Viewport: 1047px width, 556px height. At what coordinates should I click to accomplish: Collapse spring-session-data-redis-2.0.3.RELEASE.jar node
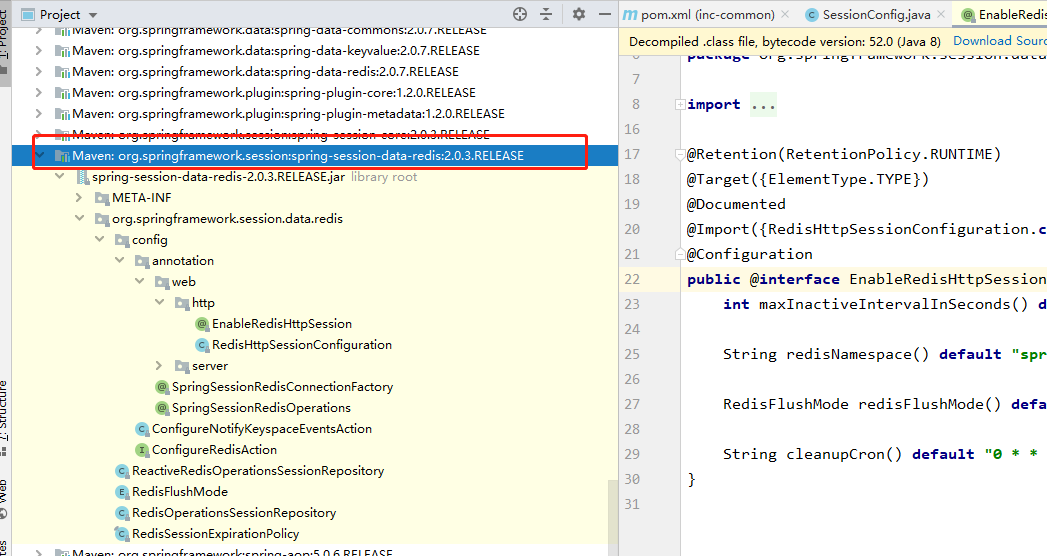(59, 177)
